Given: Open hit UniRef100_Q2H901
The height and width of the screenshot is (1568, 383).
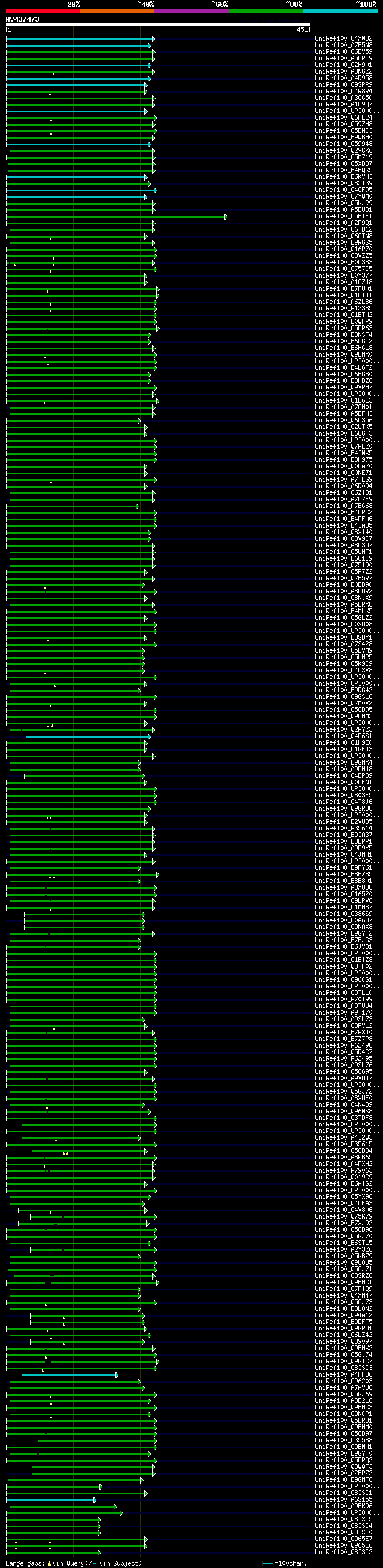Looking at the screenshot, I should coord(344,65).
